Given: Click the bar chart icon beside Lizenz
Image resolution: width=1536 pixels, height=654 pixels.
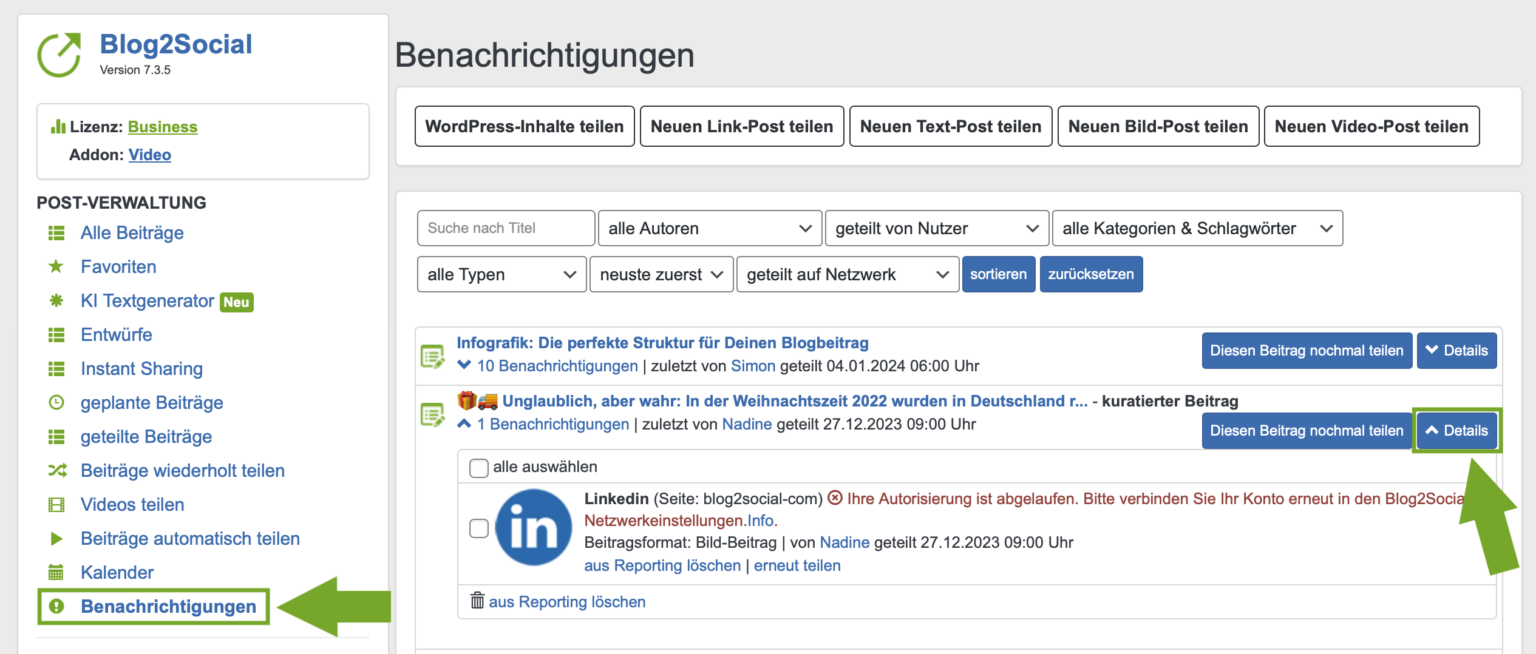Looking at the screenshot, I should 58,127.
